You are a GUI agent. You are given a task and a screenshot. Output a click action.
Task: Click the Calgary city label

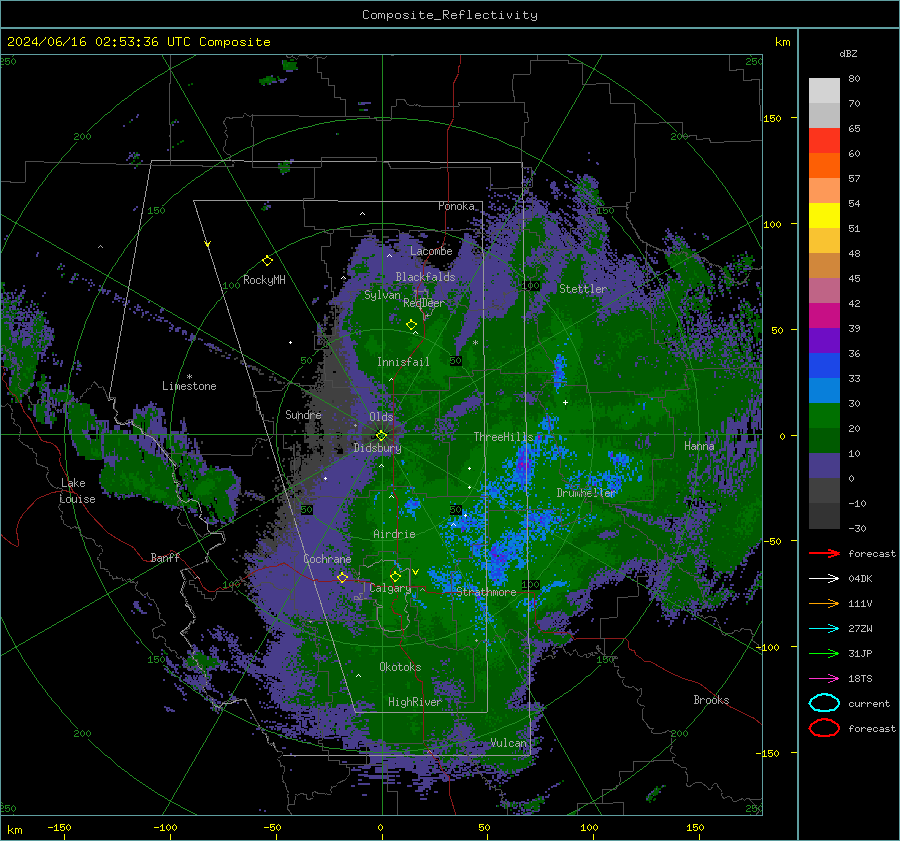(x=390, y=589)
